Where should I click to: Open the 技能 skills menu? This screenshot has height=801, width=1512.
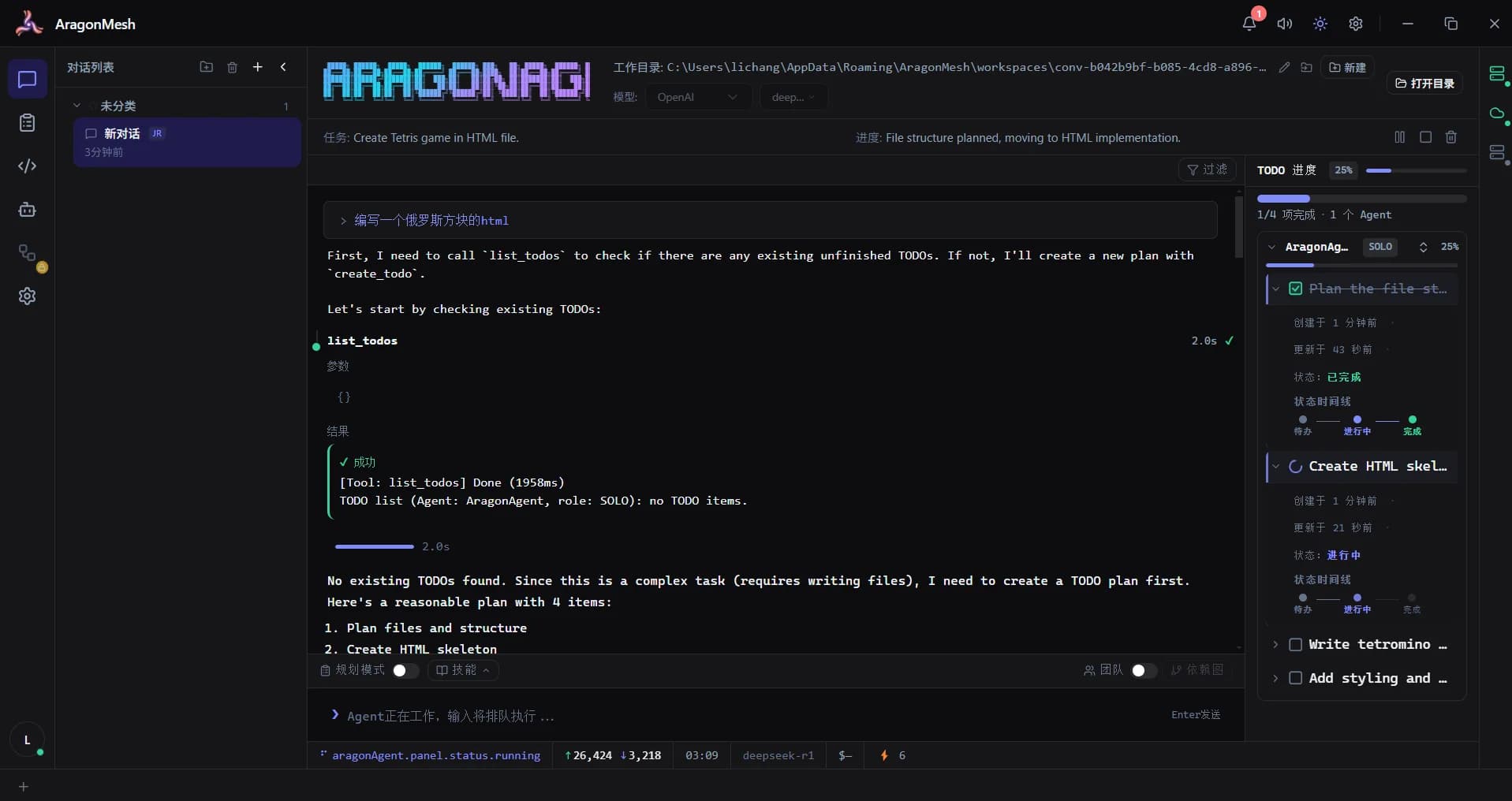click(x=463, y=670)
